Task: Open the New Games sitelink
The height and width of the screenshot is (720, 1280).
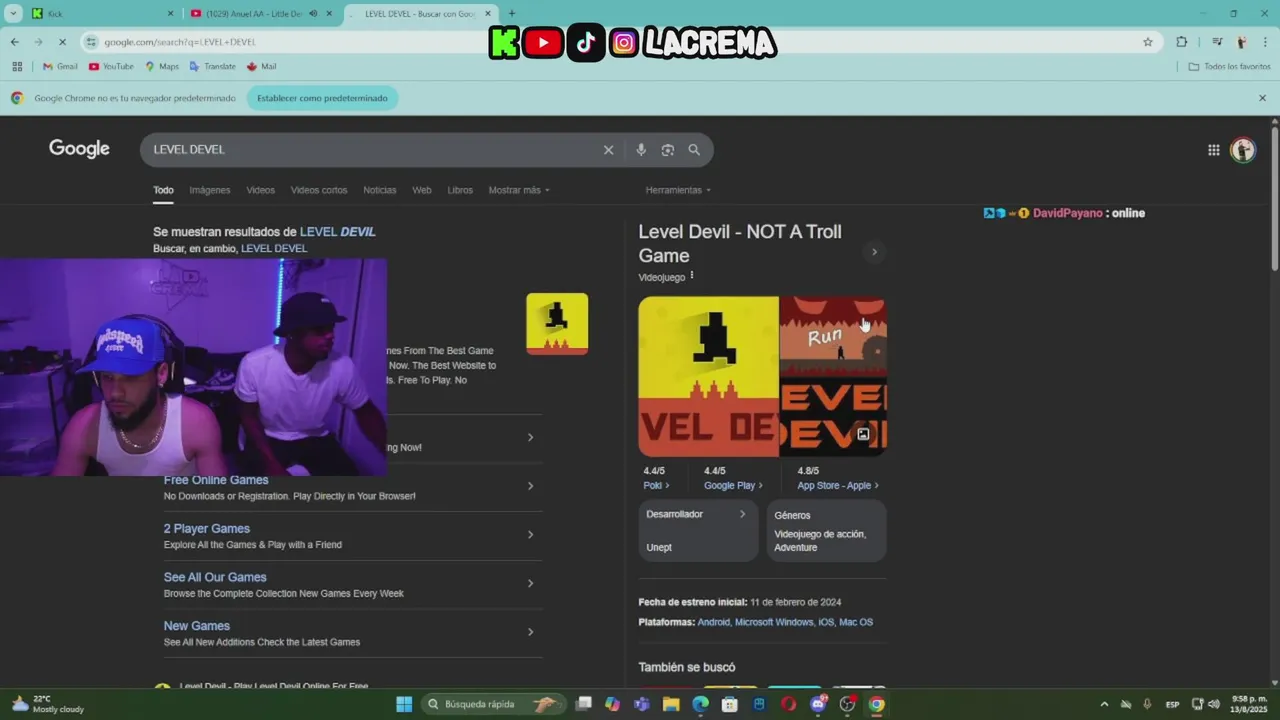Action: click(x=197, y=626)
